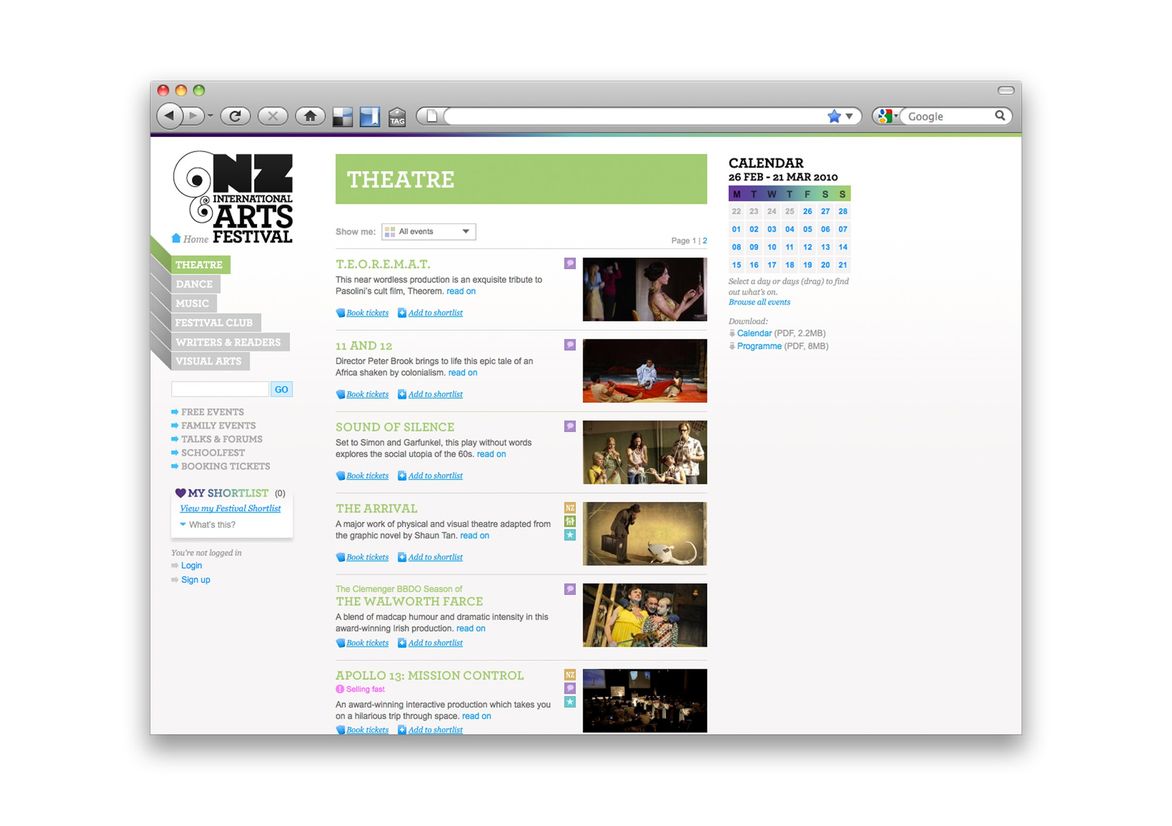Open the Writers & Readers section

coord(228,342)
